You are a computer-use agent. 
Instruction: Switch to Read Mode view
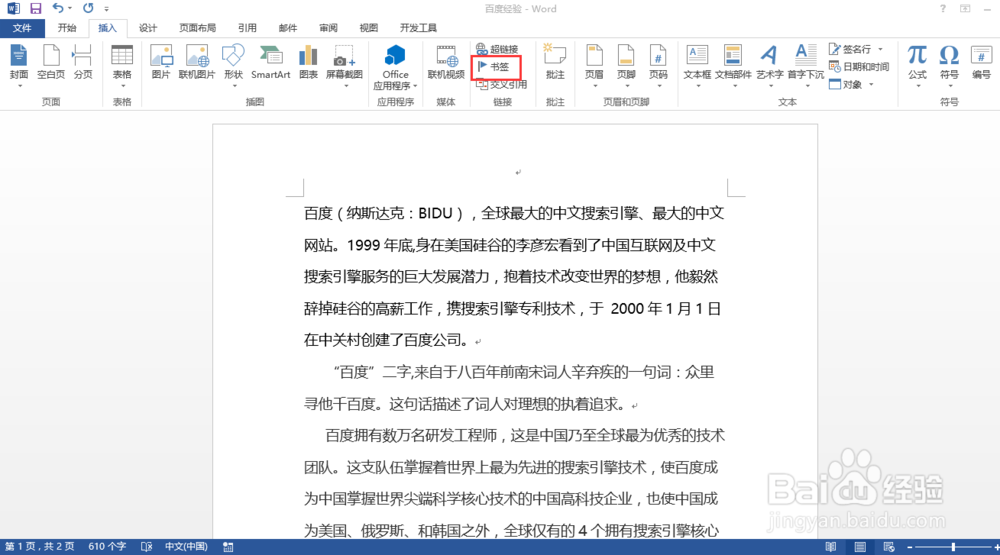pos(831,547)
